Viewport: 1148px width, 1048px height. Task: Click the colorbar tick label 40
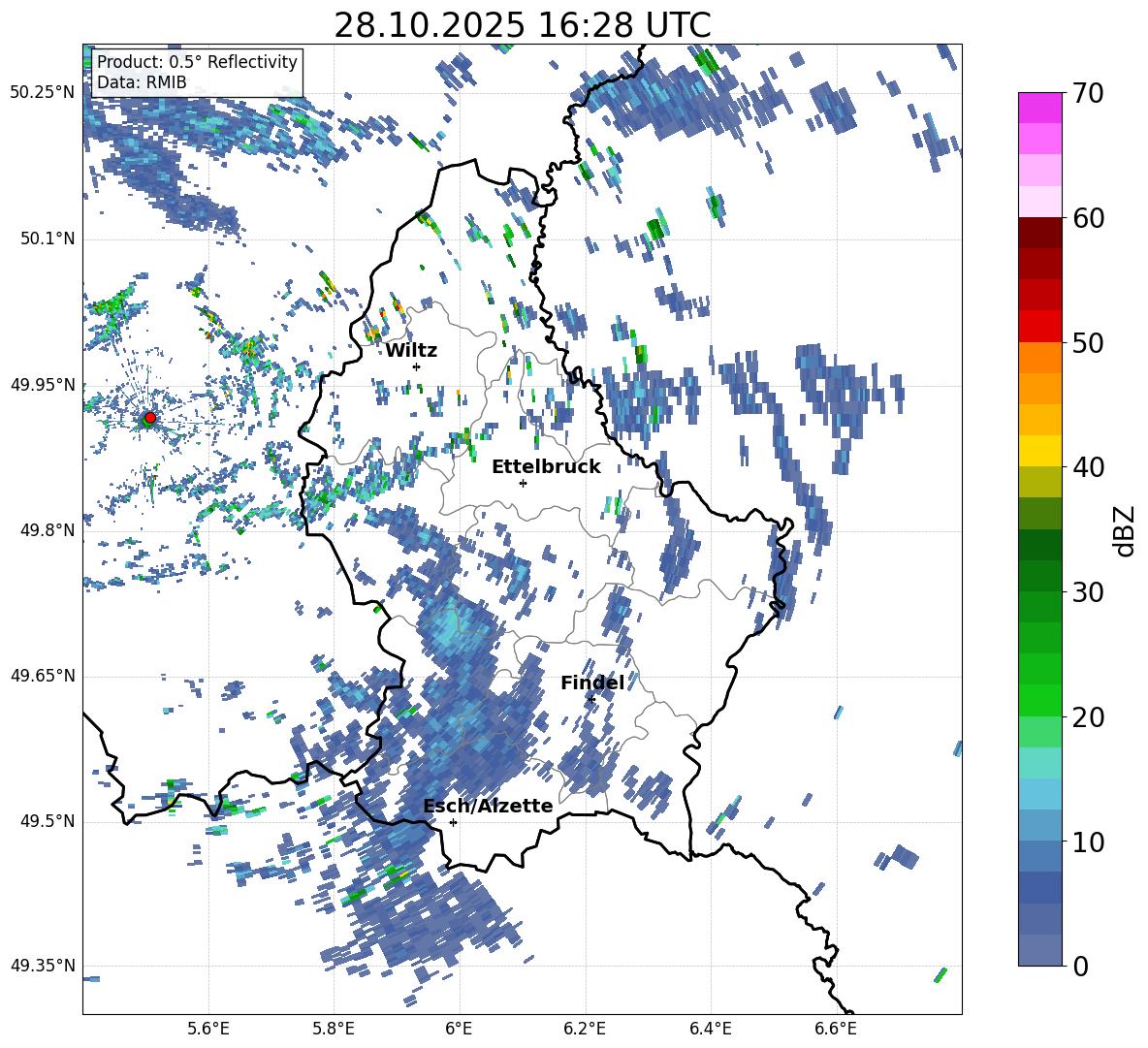point(1088,467)
